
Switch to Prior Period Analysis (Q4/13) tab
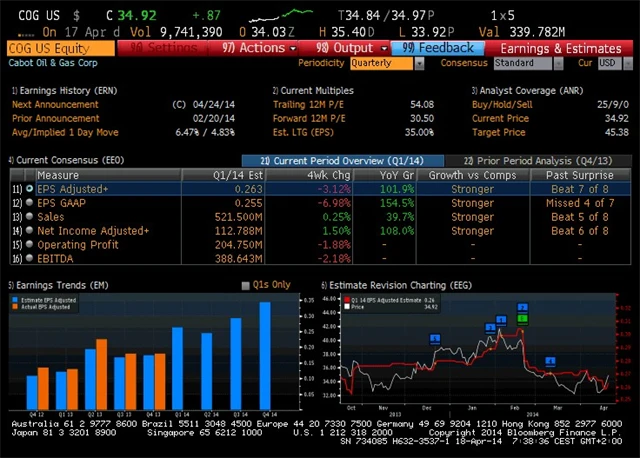pyautogui.click(x=535, y=160)
